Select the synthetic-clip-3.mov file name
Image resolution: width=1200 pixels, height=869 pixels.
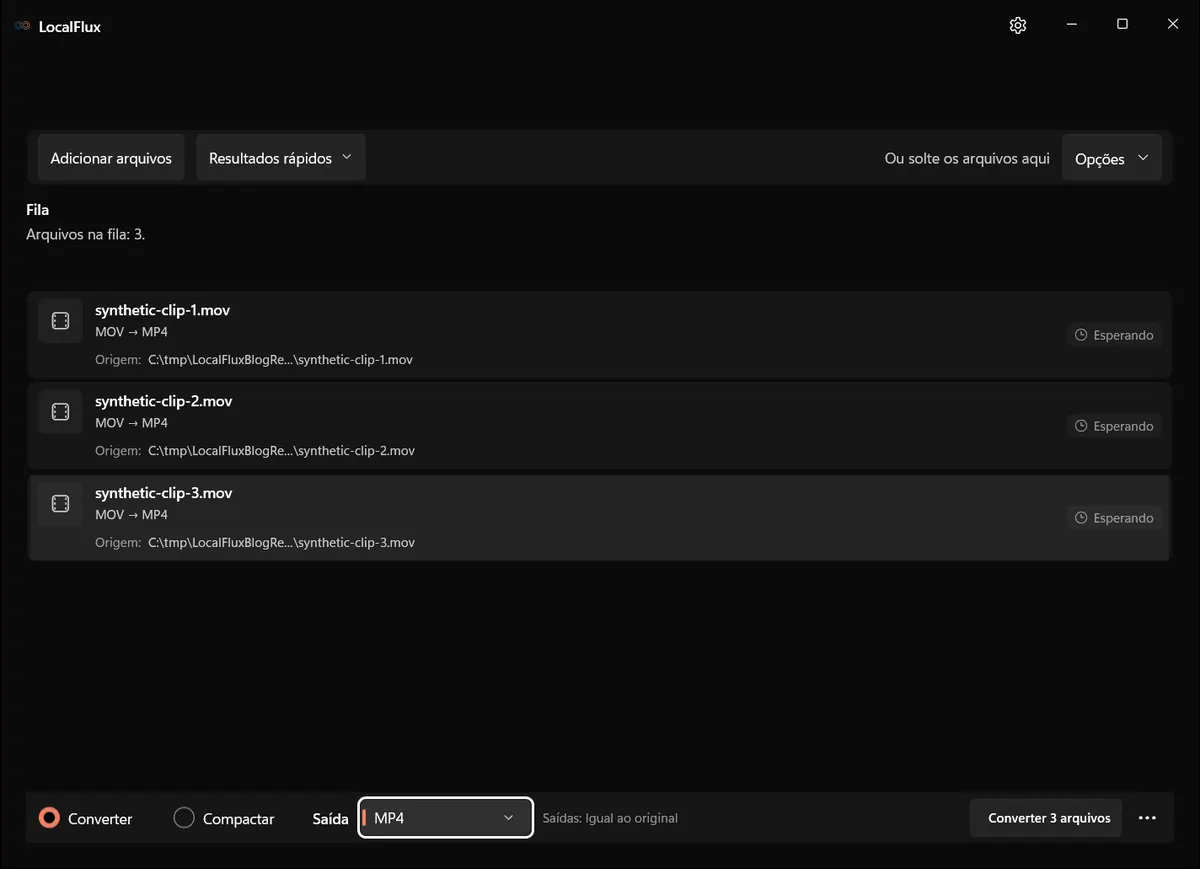tap(163, 493)
